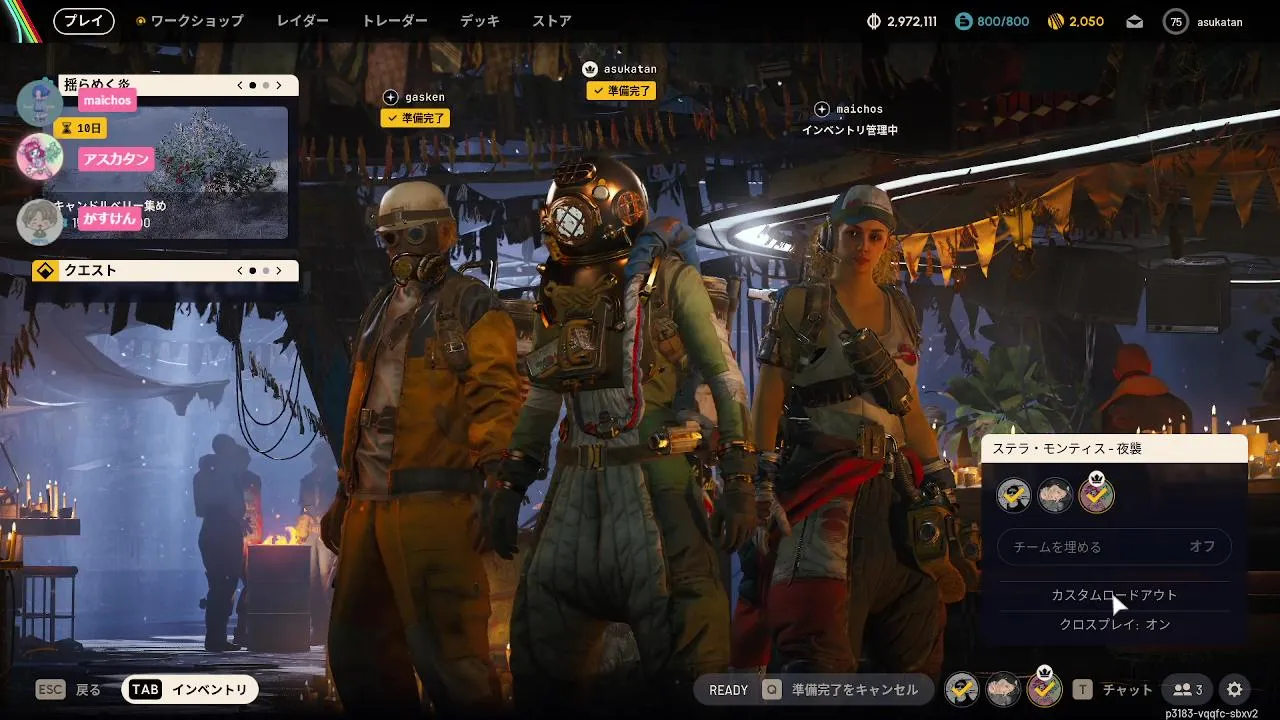Click ステラ・モンティス - 夜襲 map title
This screenshot has height=720, width=1280.
tap(1067, 449)
